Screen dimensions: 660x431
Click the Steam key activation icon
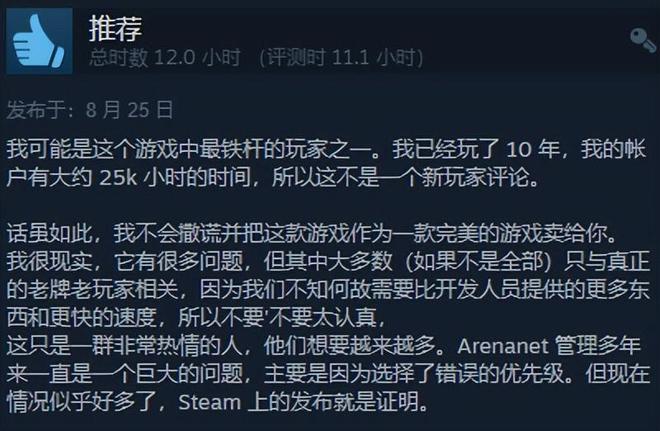pyautogui.click(x=642, y=40)
